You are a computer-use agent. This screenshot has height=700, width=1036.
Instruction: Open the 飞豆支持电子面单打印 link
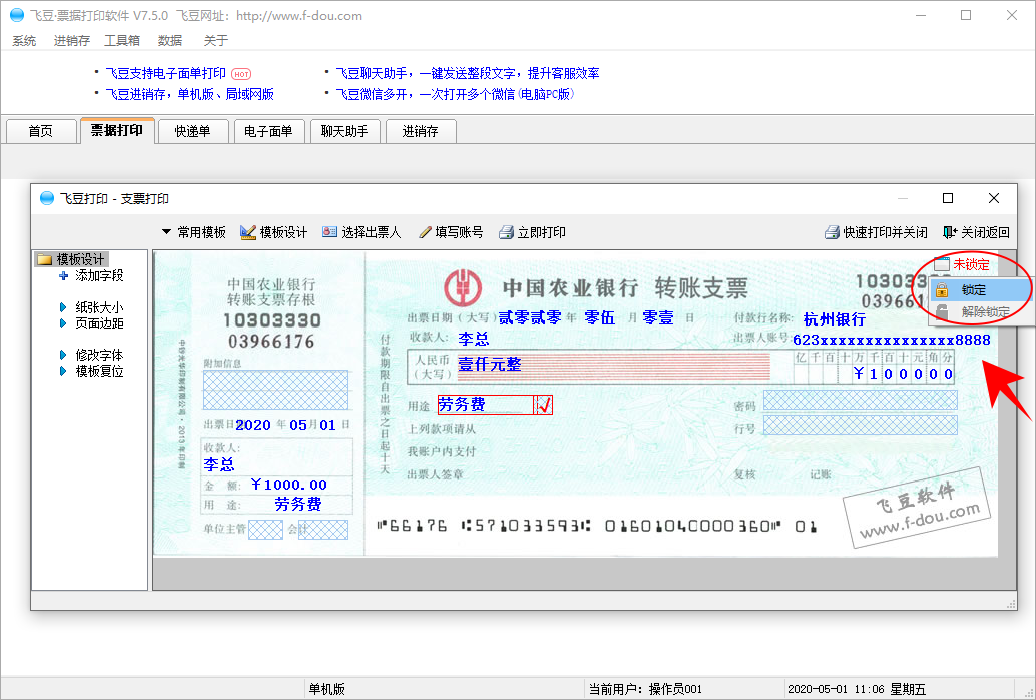166,73
